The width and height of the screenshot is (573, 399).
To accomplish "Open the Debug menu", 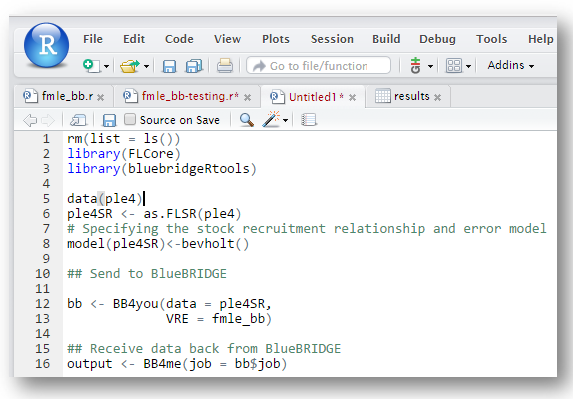I will (437, 39).
